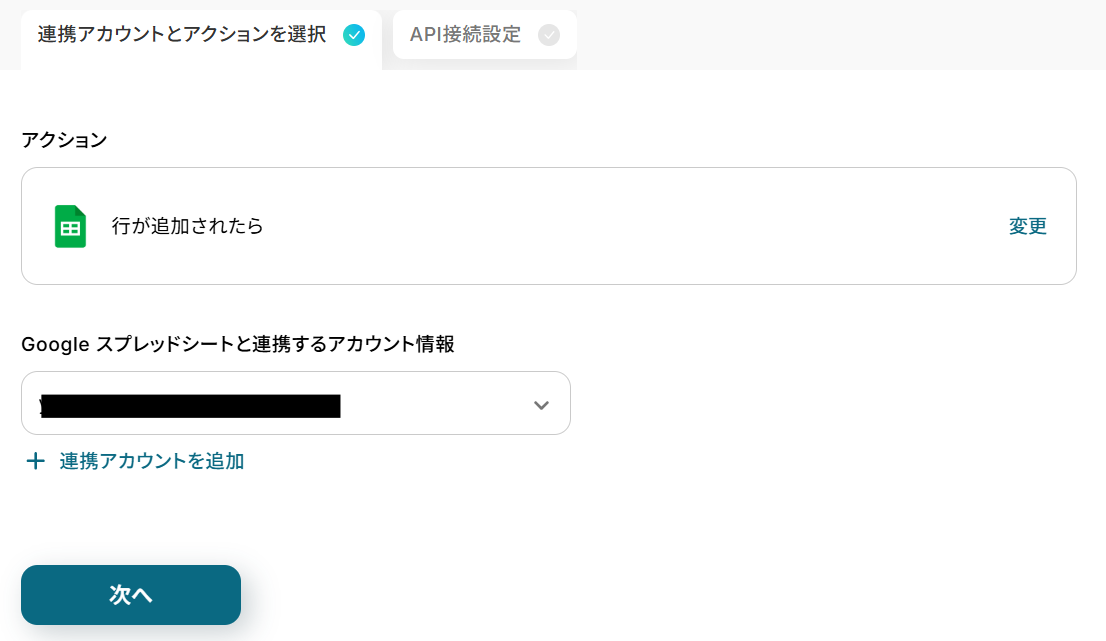Click the Google Sheets icon in action card
The image size is (1106, 641).
point(71,226)
